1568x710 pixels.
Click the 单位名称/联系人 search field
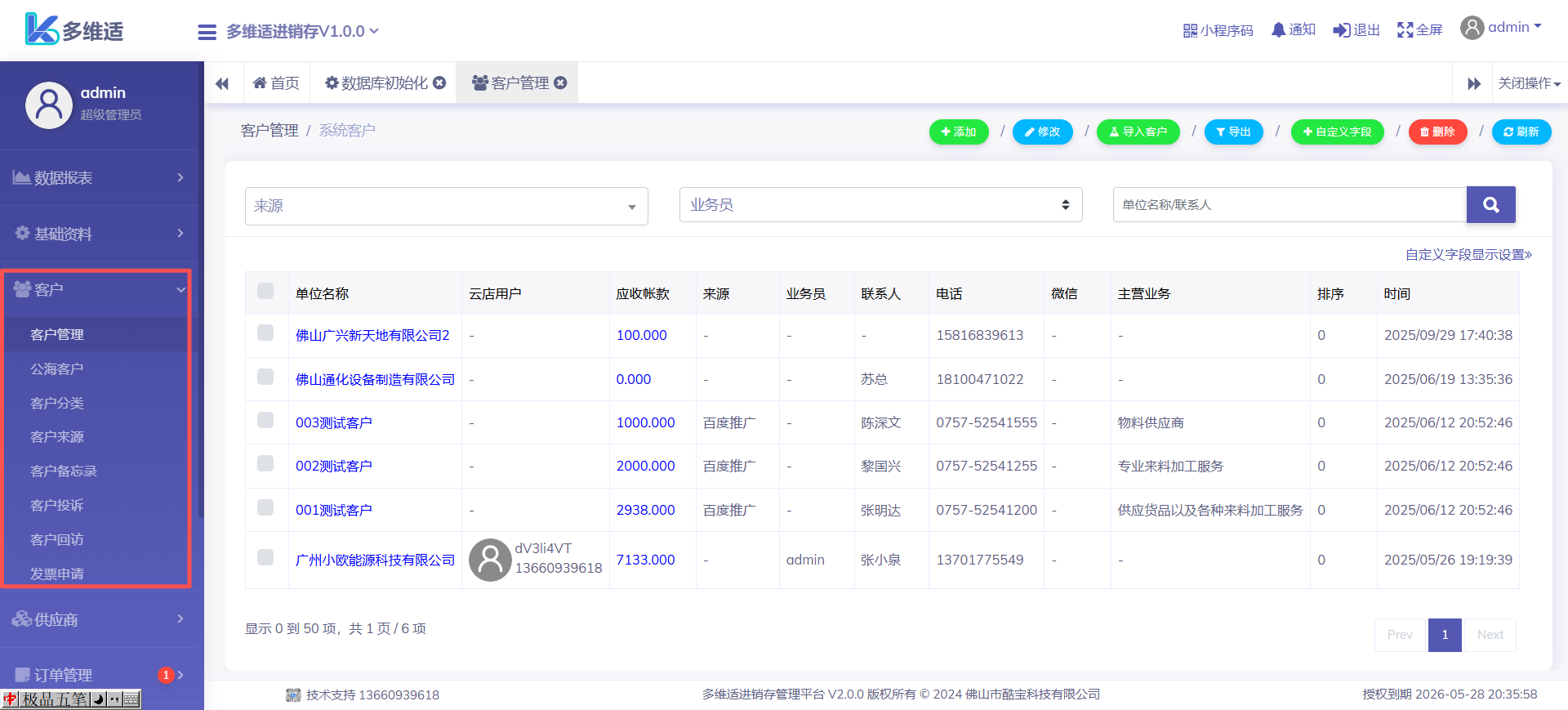pos(1290,205)
